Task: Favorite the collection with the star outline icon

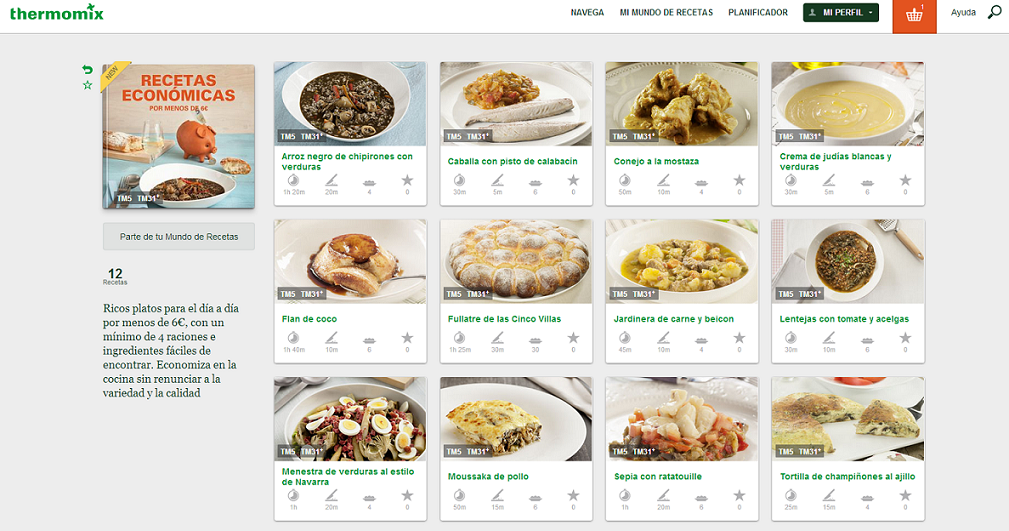Action: pyautogui.click(x=88, y=85)
